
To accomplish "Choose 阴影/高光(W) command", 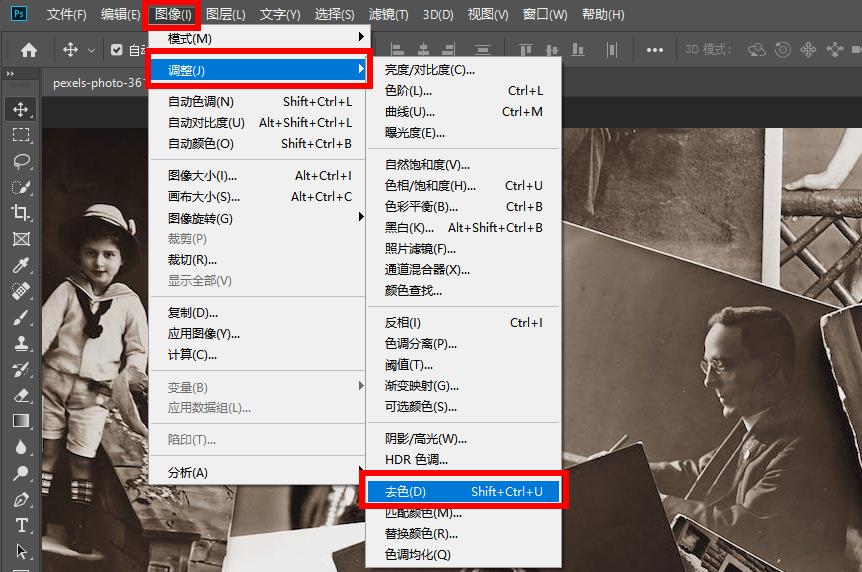I will 463,438.
